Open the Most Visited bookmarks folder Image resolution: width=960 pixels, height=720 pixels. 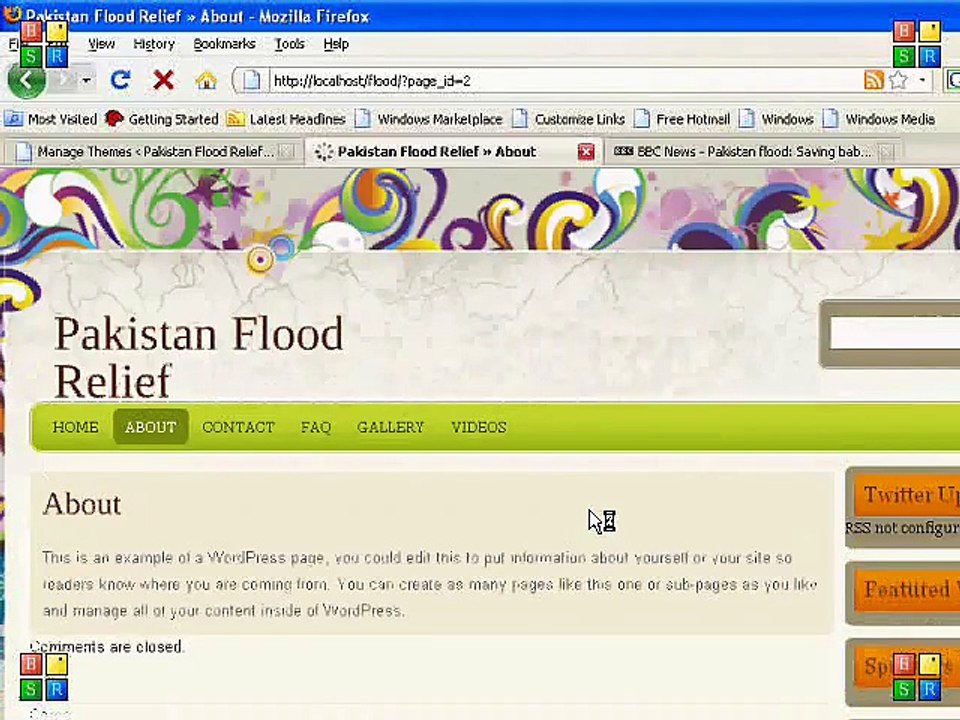[x=51, y=119]
